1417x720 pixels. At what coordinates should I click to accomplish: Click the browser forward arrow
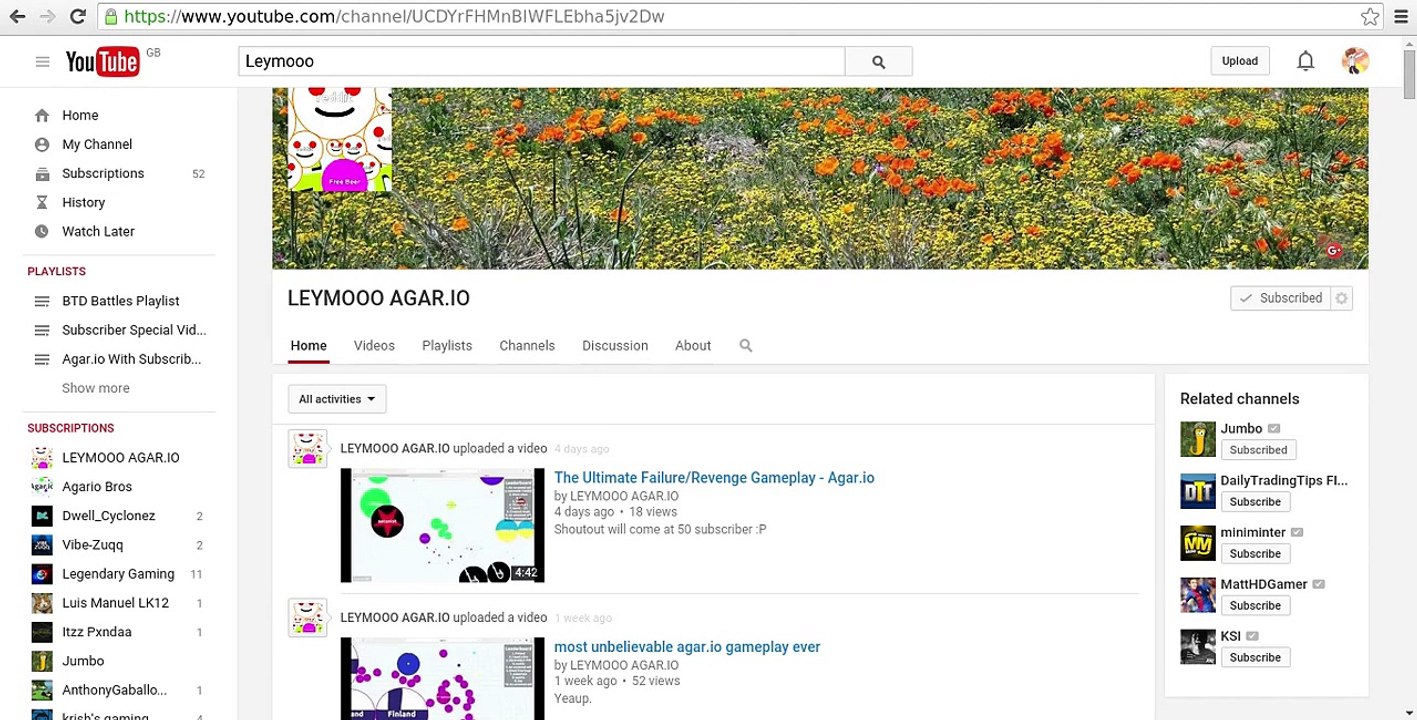click(47, 17)
